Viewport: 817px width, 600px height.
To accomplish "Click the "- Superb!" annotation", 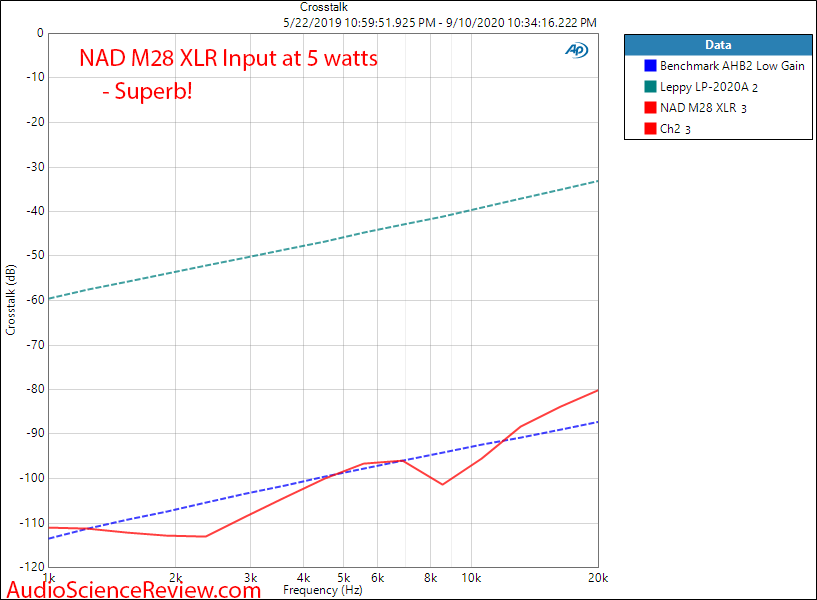I will click(x=147, y=91).
